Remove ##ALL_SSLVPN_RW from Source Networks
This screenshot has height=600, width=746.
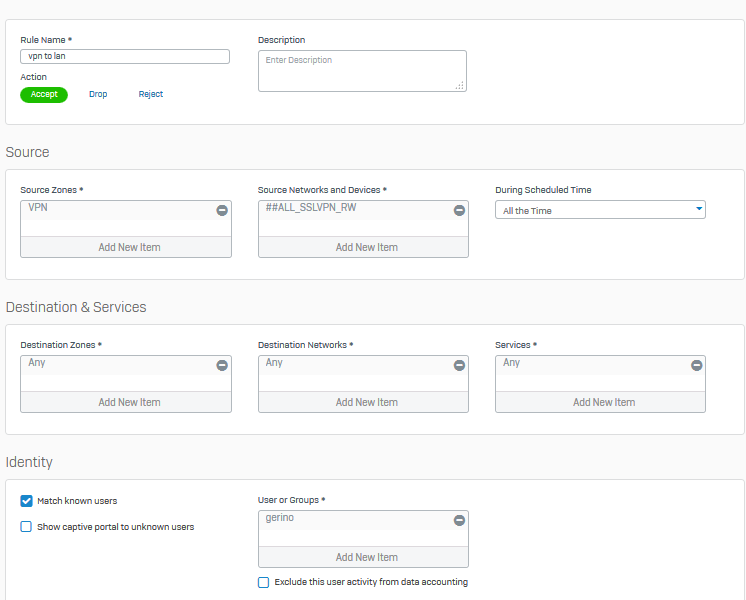[459, 210]
